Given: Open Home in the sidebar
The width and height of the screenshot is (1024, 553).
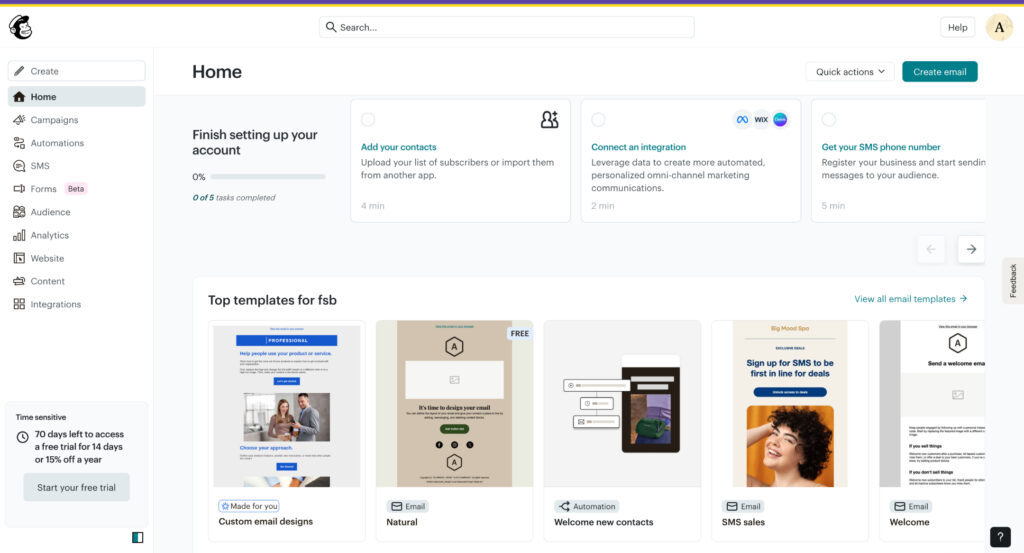Looking at the screenshot, I should (76, 97).
